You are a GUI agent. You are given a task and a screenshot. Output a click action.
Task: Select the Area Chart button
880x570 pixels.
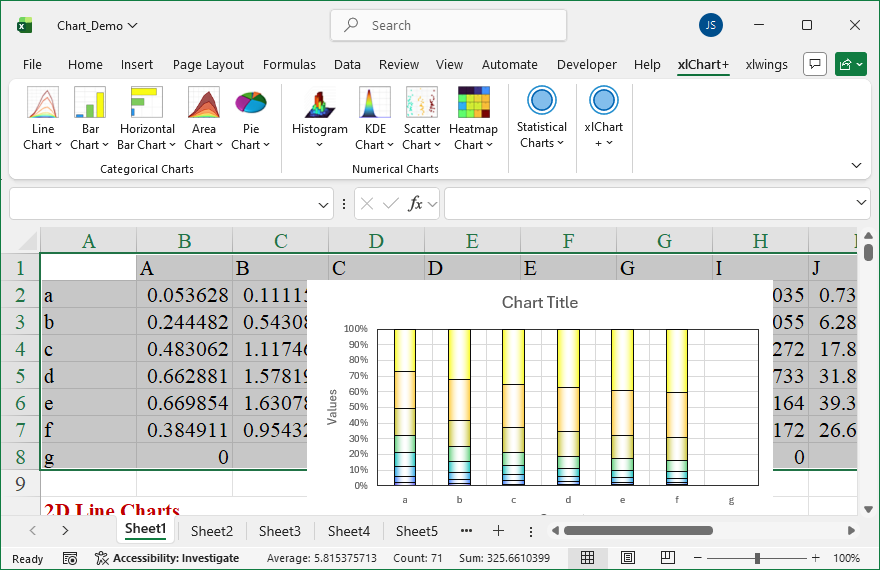[x=204, y=103]
